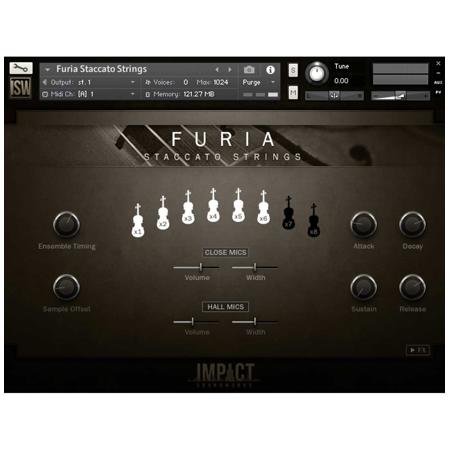Open the Purge dropdown menu

pyautogui.click(x=259, y=82)
